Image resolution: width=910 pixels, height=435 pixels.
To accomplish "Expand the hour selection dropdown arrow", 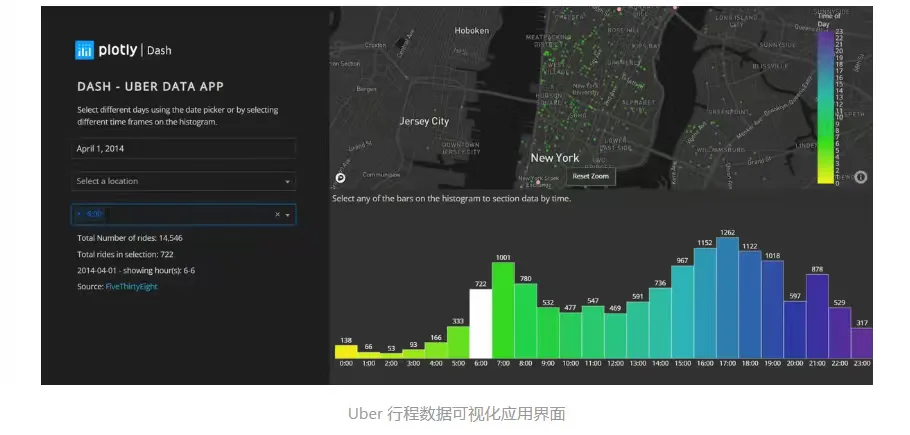I will (288, 215).
